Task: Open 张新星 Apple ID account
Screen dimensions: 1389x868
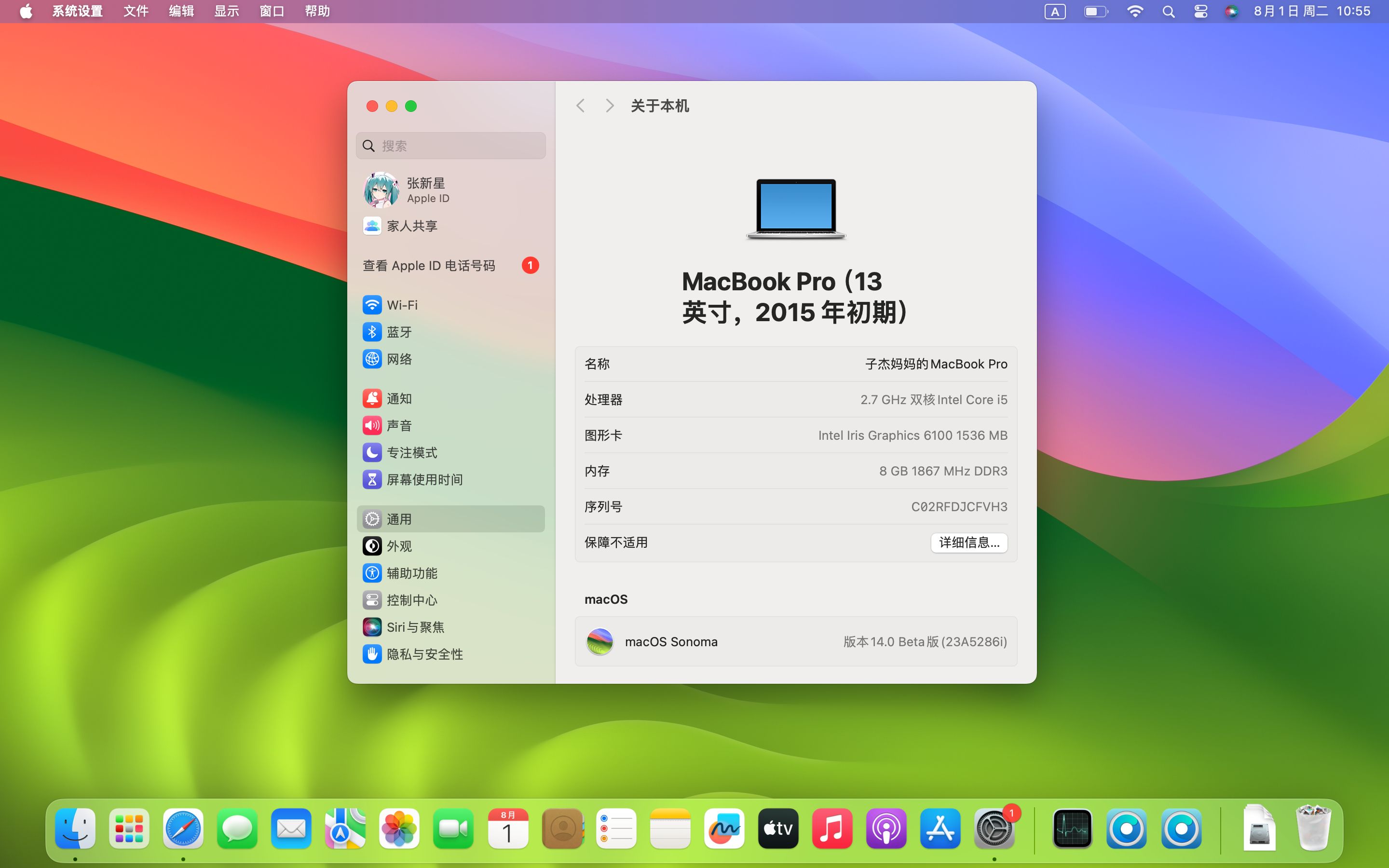Action: point(450,190)
